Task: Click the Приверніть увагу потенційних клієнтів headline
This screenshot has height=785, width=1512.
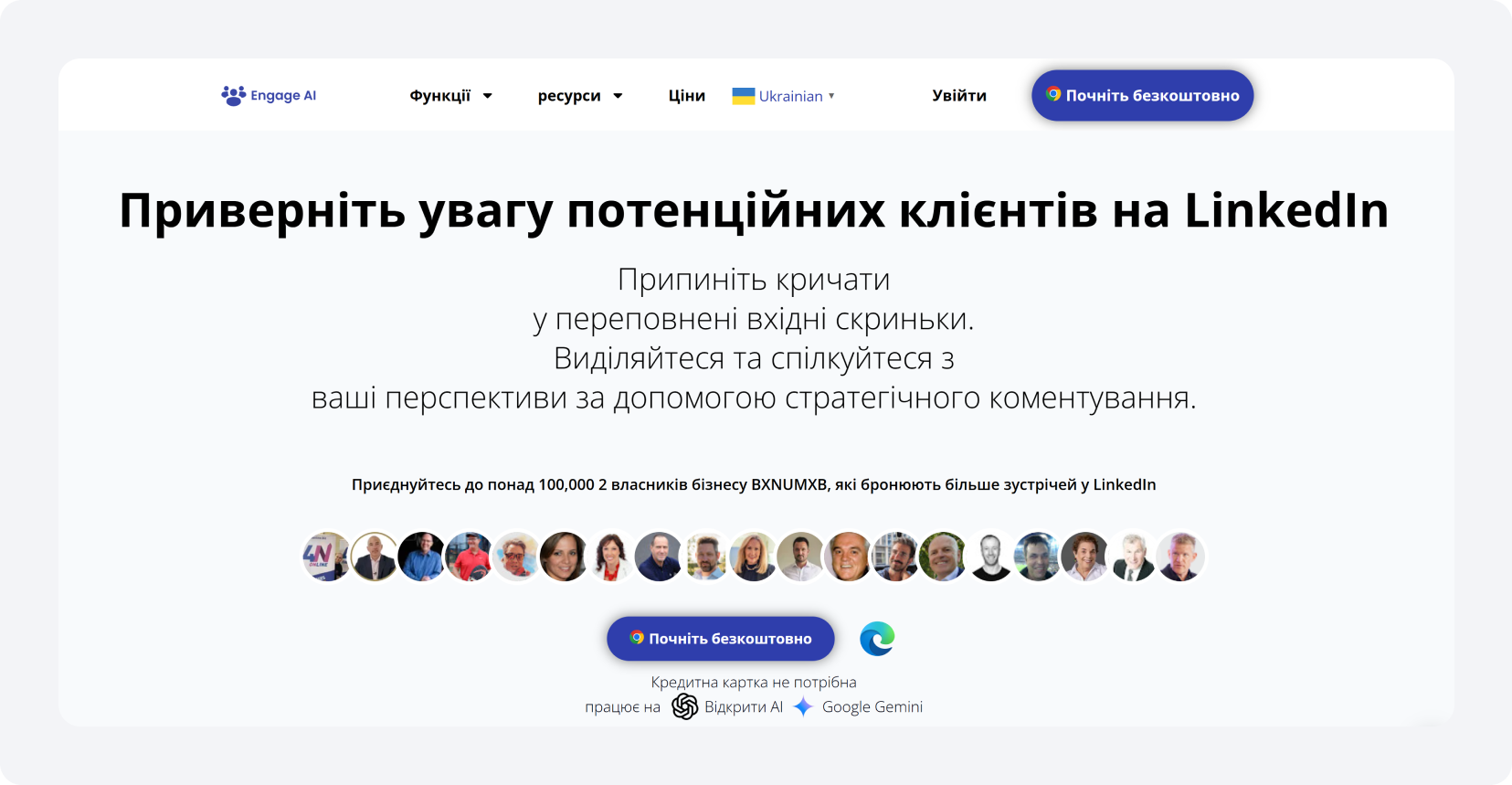Action: (x=754, y=210)
